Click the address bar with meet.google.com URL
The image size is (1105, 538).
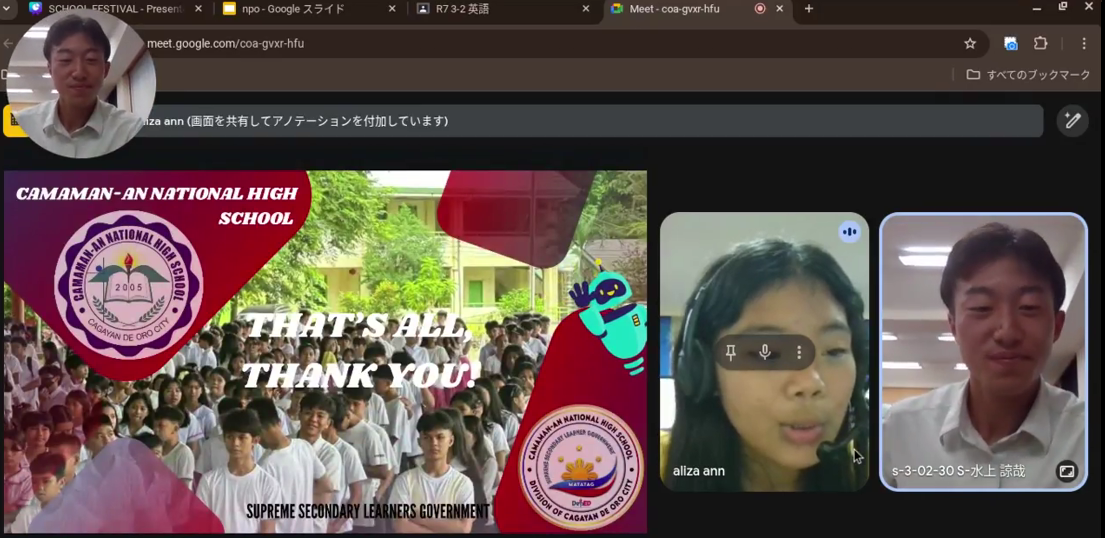500,44
